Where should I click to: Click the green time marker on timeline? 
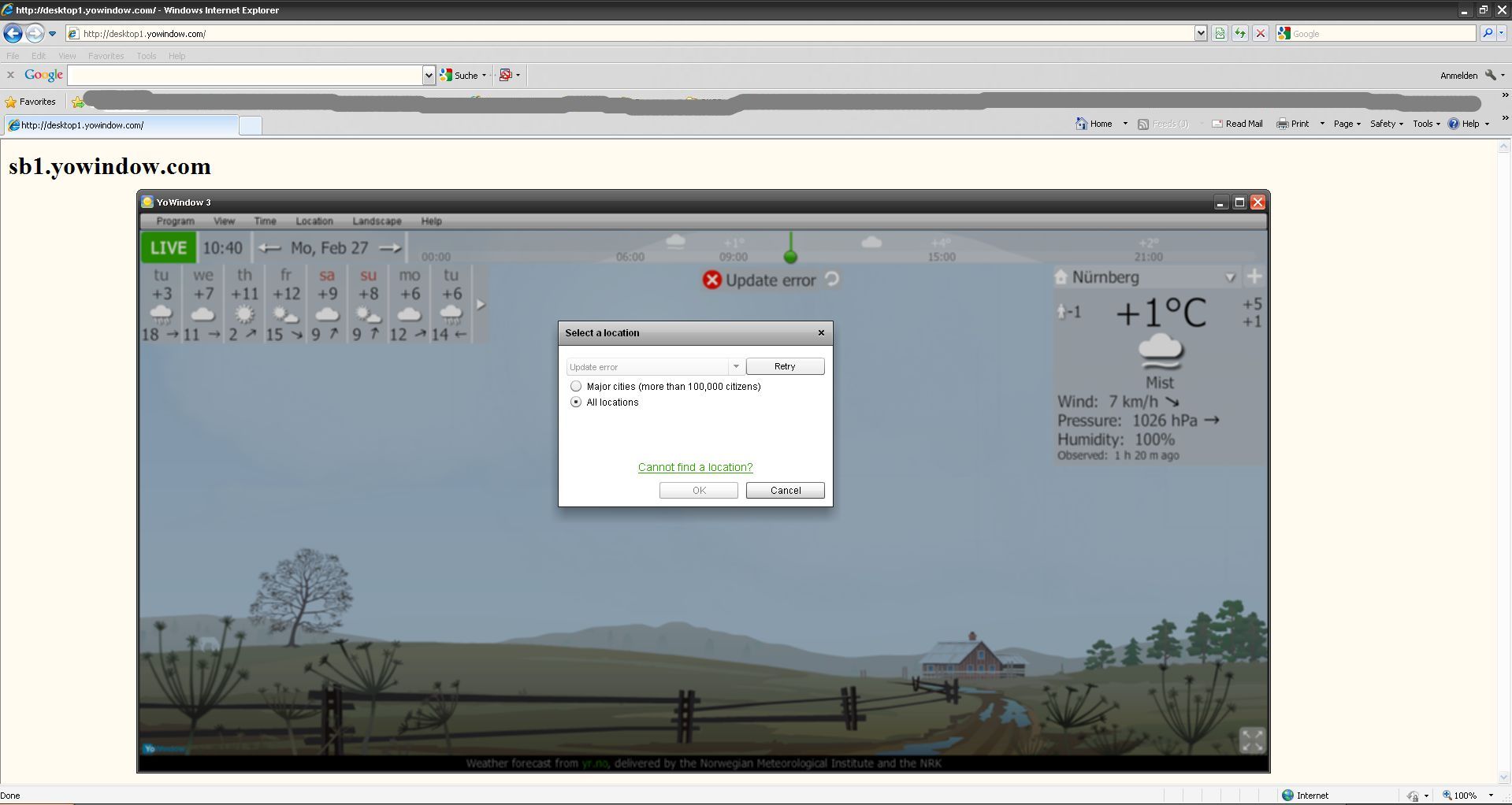790,256
